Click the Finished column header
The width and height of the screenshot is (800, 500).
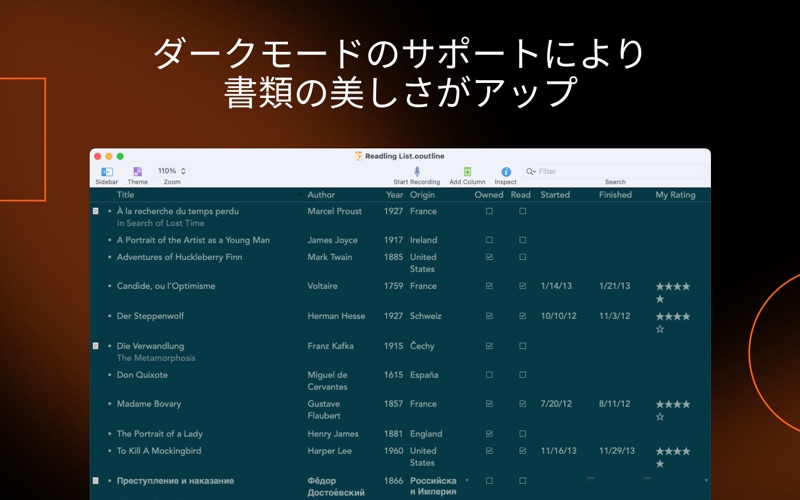coord(615,195)
